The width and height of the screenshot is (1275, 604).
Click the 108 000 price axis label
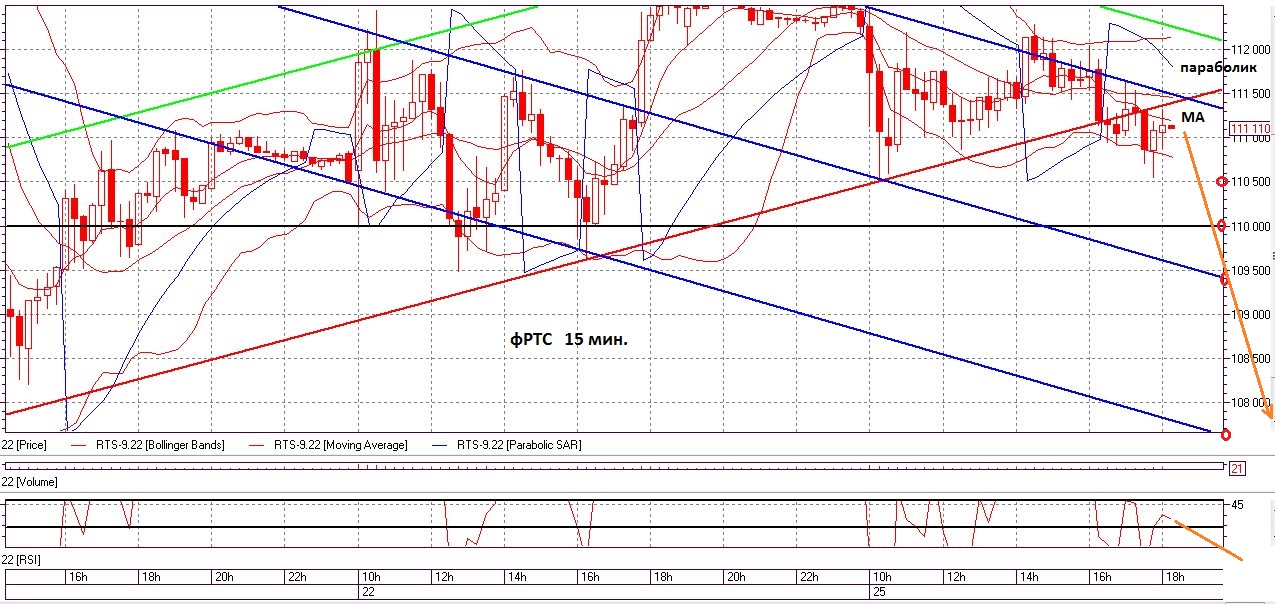click(x=1250, y=402)
